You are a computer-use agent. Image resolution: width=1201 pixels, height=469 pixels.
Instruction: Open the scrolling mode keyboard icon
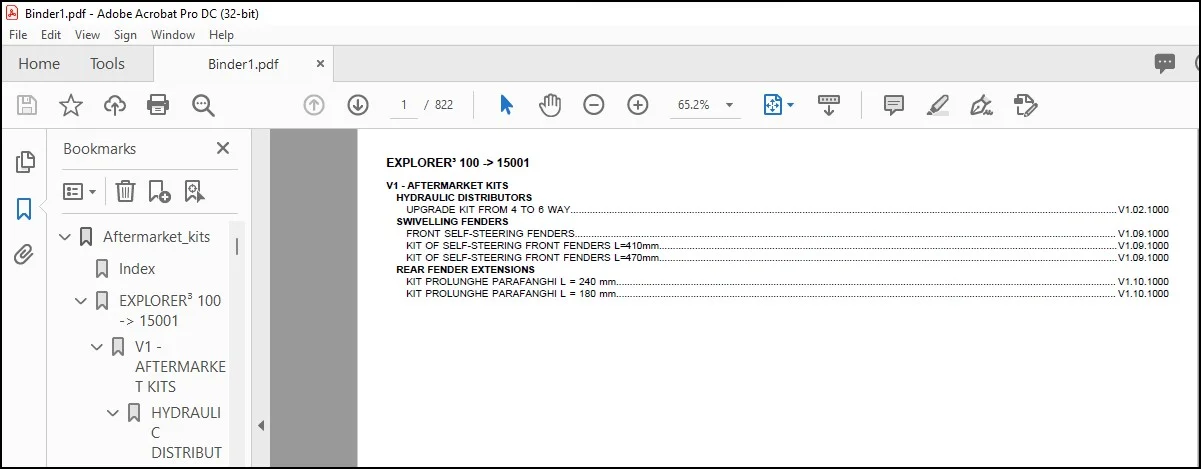(x=829, y=105)
